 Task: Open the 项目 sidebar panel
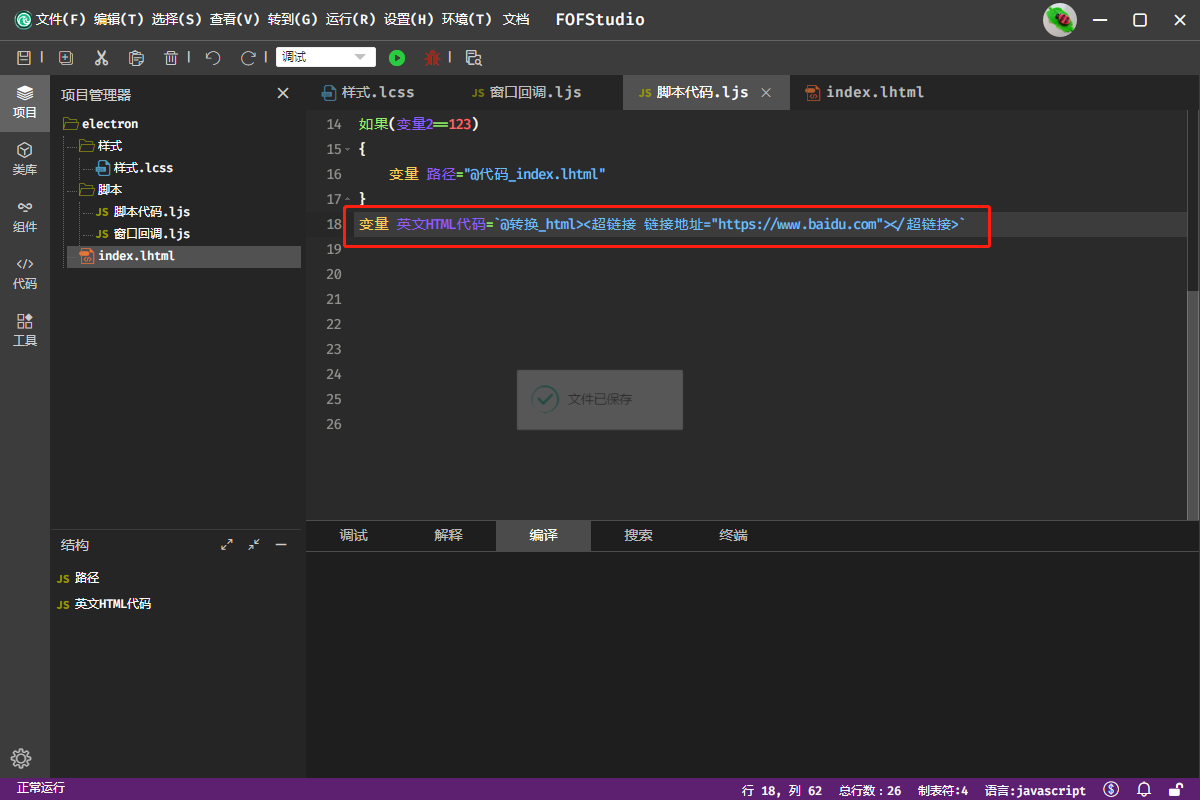coord(25,102)
